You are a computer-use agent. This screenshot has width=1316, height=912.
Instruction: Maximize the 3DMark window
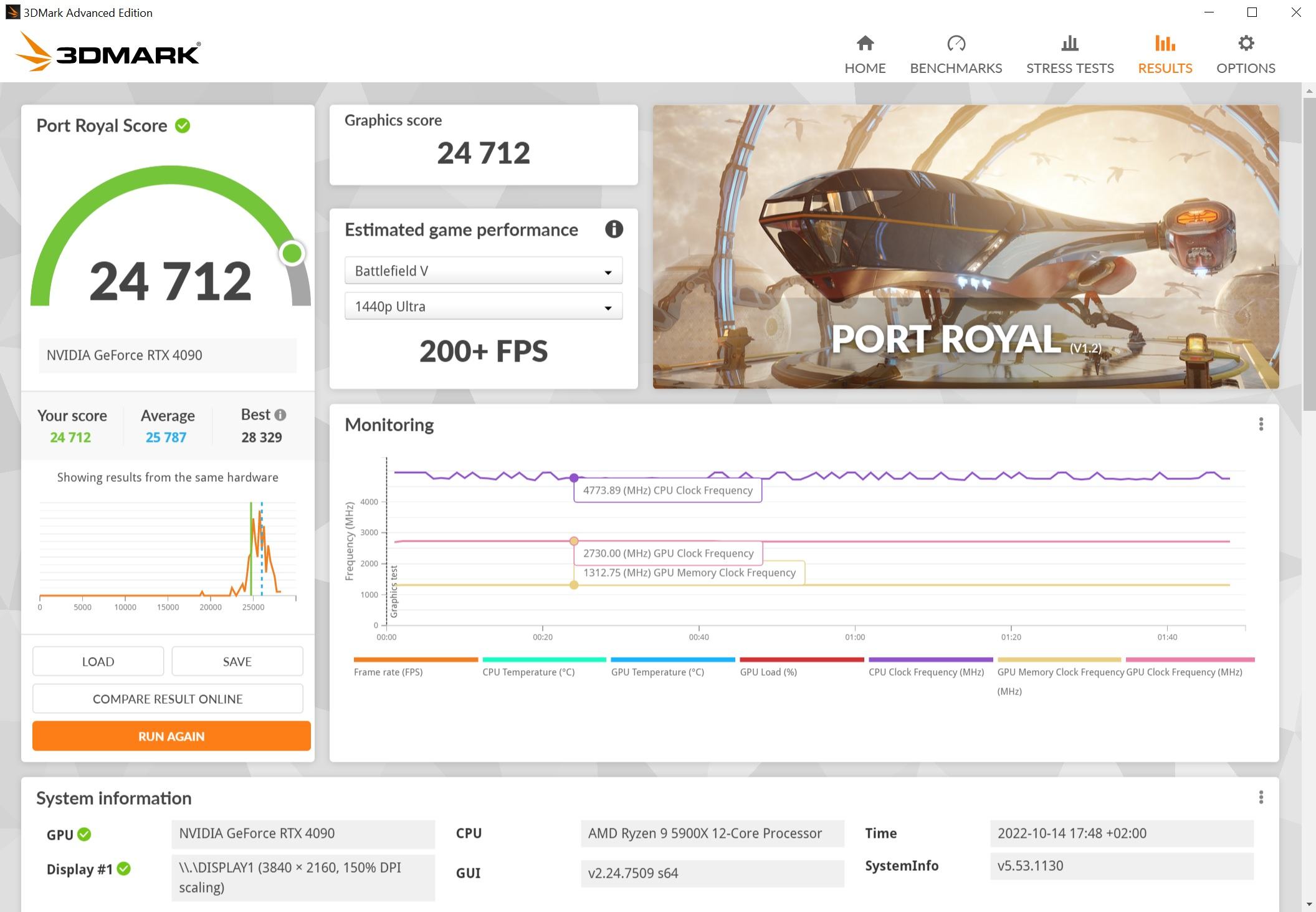pos(1252,12)
